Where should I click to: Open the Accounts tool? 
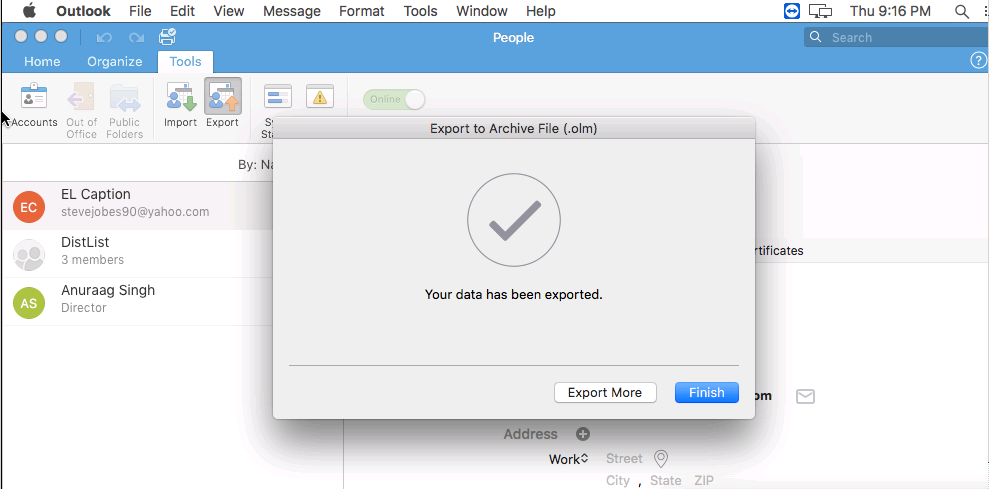click(x=33, y=105)
